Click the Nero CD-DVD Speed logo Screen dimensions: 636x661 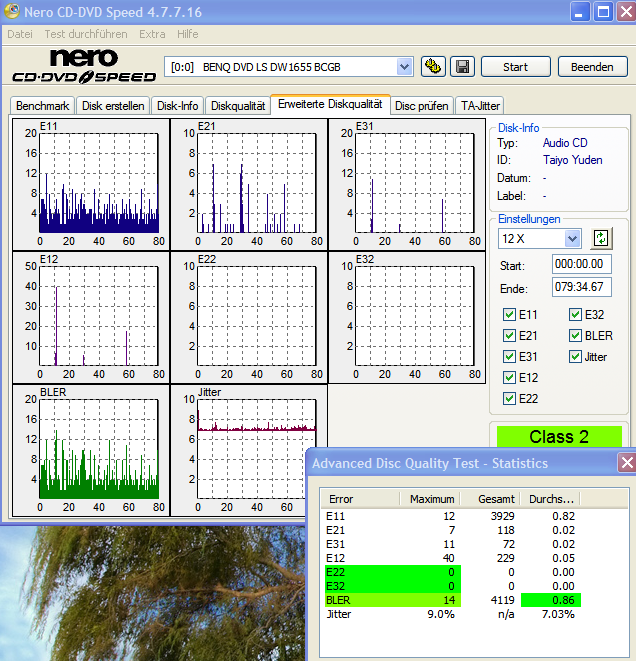pos(84,66)
